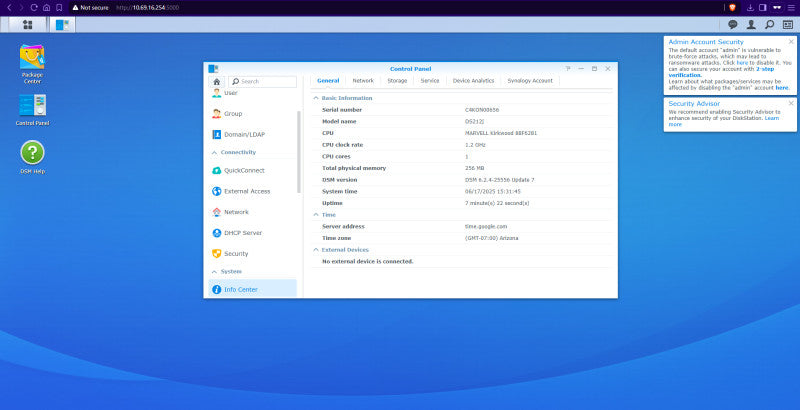Screen dimensions: 800x410
Task: Click the browser address bar URL
Action: coord(147,8)
